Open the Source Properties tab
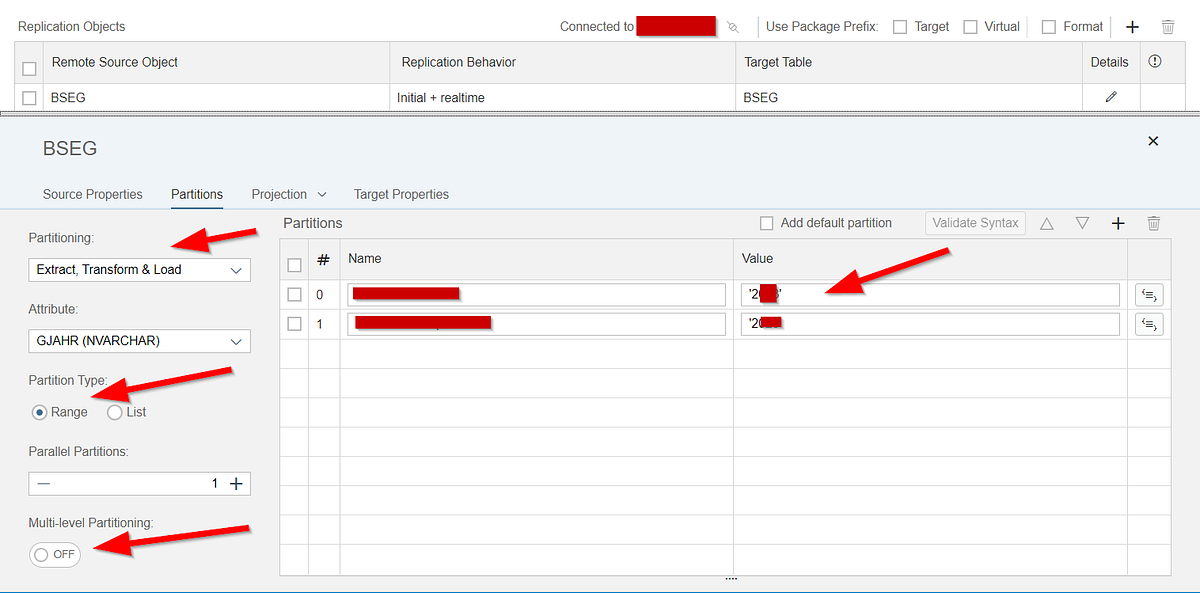 pos(92,194)
